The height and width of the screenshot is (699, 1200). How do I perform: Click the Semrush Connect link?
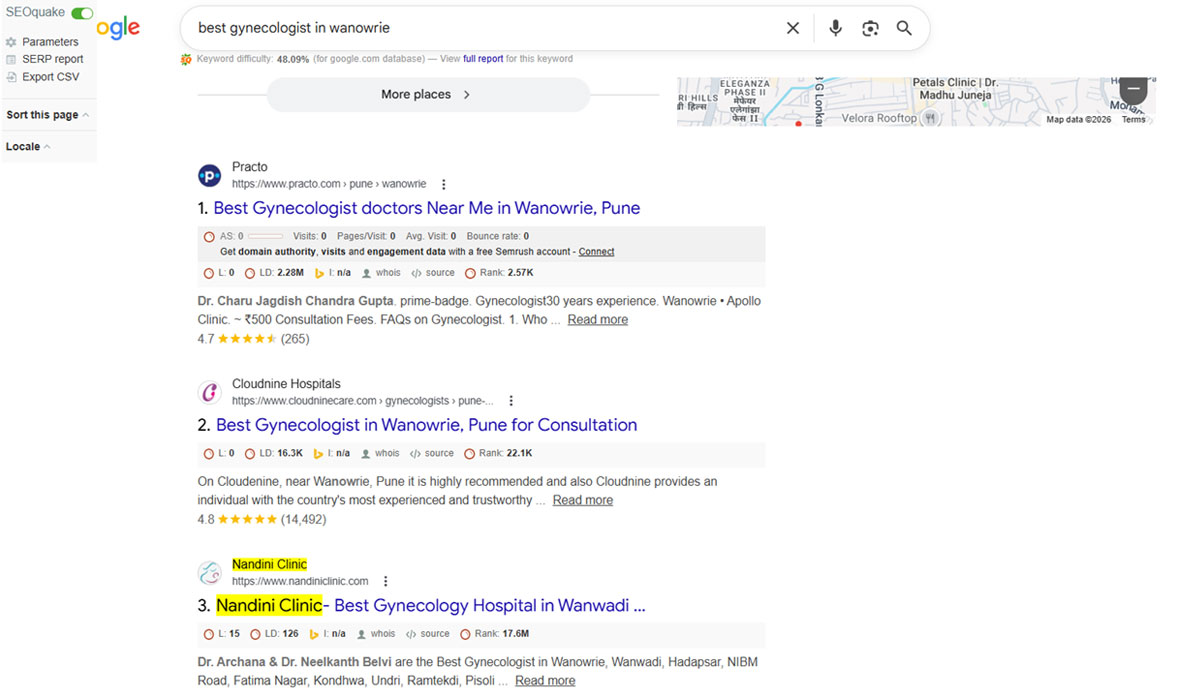click(x=596, y=252)
